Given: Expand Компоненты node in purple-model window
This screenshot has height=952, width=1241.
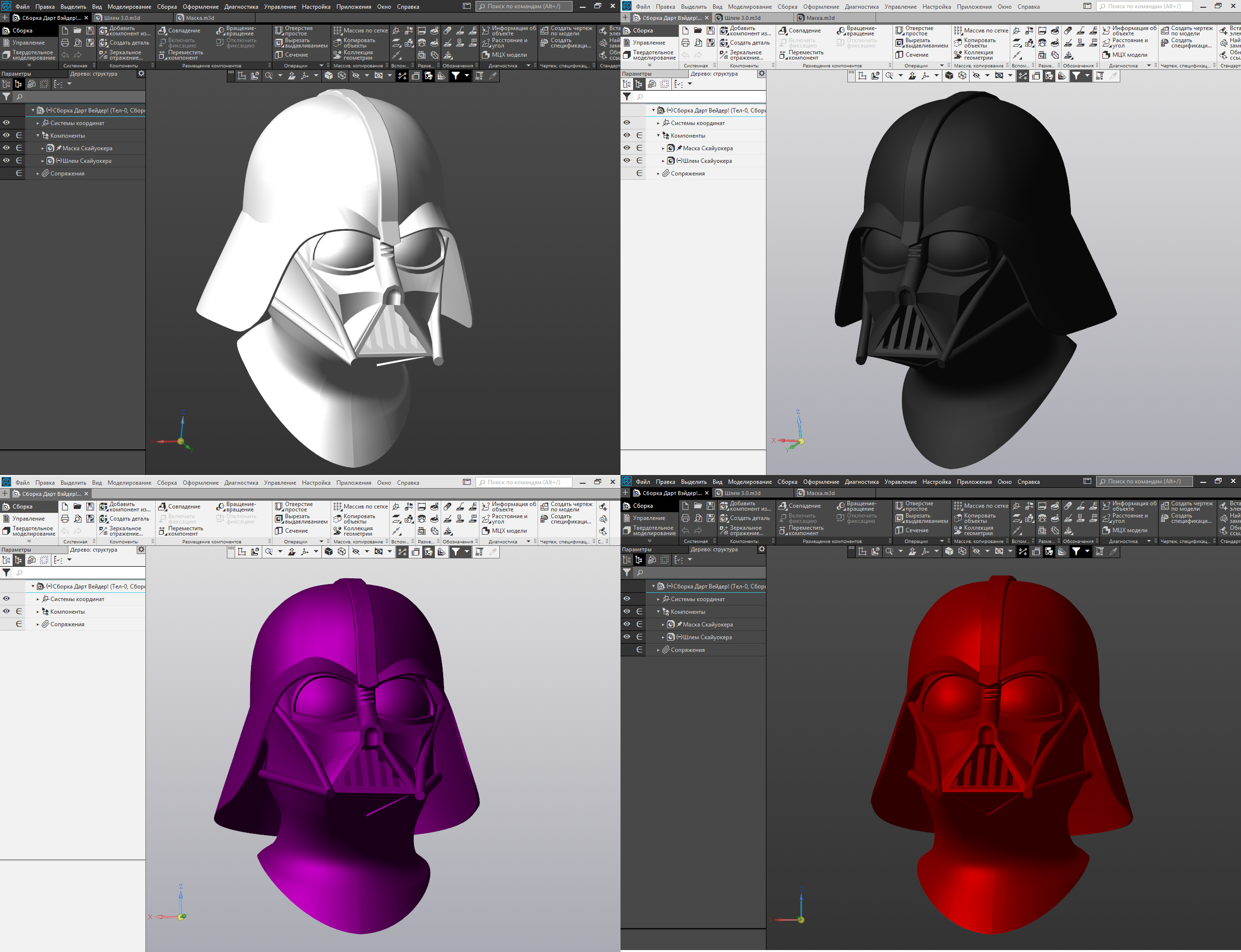Looking at the screenshot, I should (x=38, y=611).
